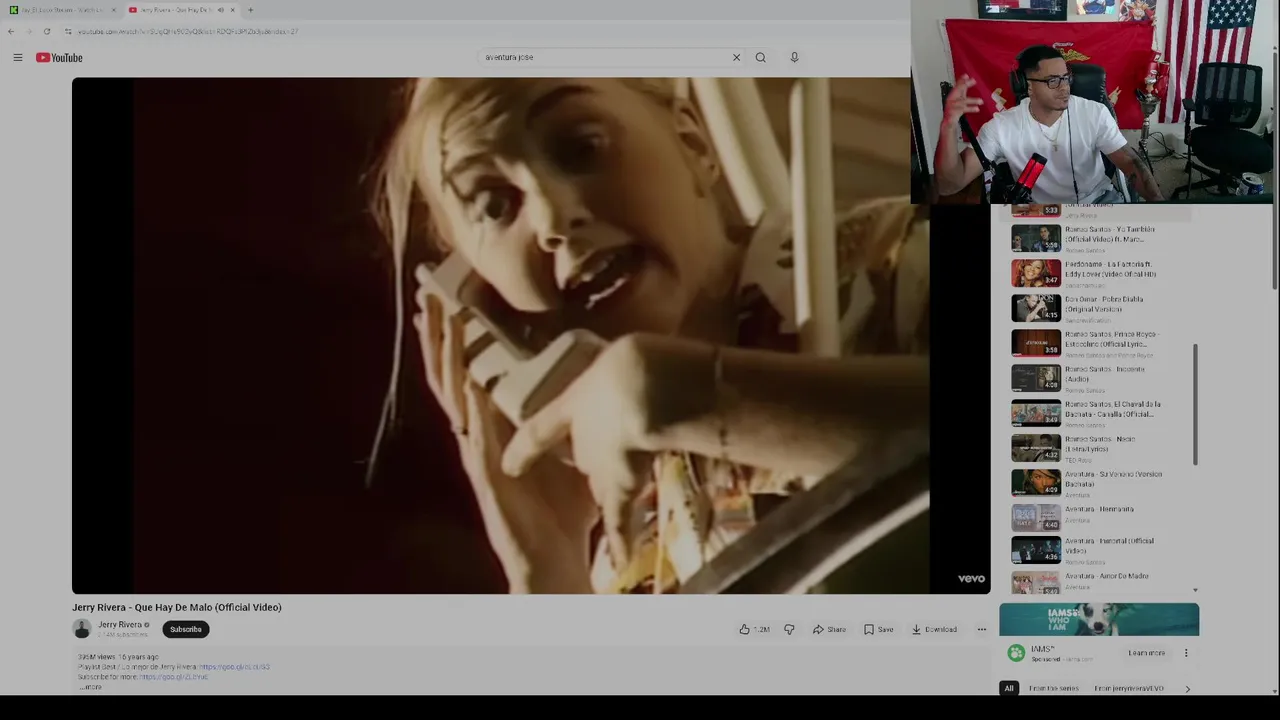The width and height of the screenshot is (1280, 720).
Task: Select the 'From the series' chip
Action: 1053,688
